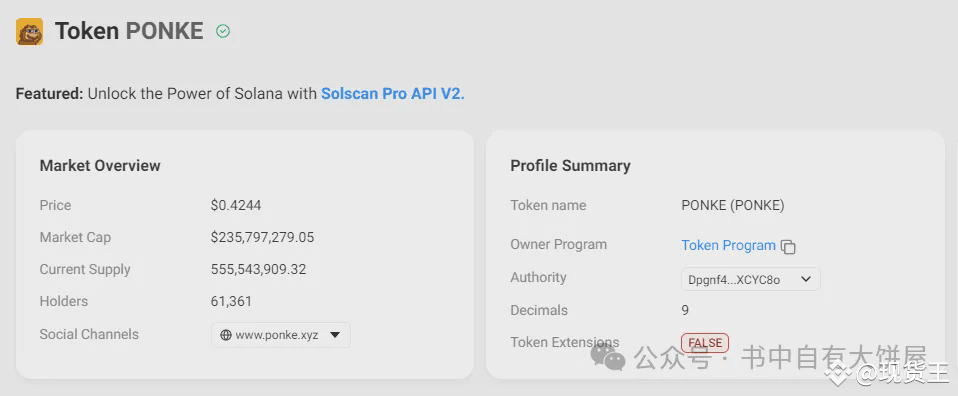Open Solscan Pro API V2 link
This screenshot has height=396, width=958.
point(393,94)
